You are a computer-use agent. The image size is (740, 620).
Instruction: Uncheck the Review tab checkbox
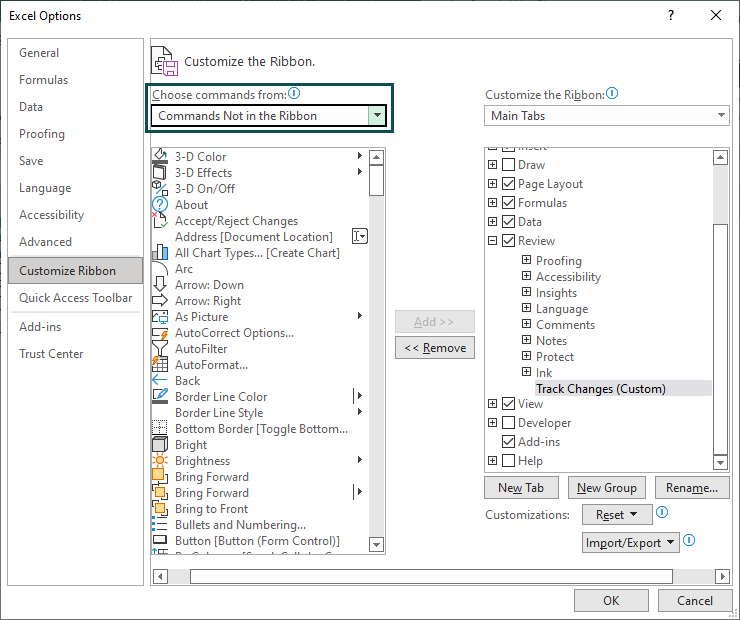pyautogui.click(x=508, y=241)
